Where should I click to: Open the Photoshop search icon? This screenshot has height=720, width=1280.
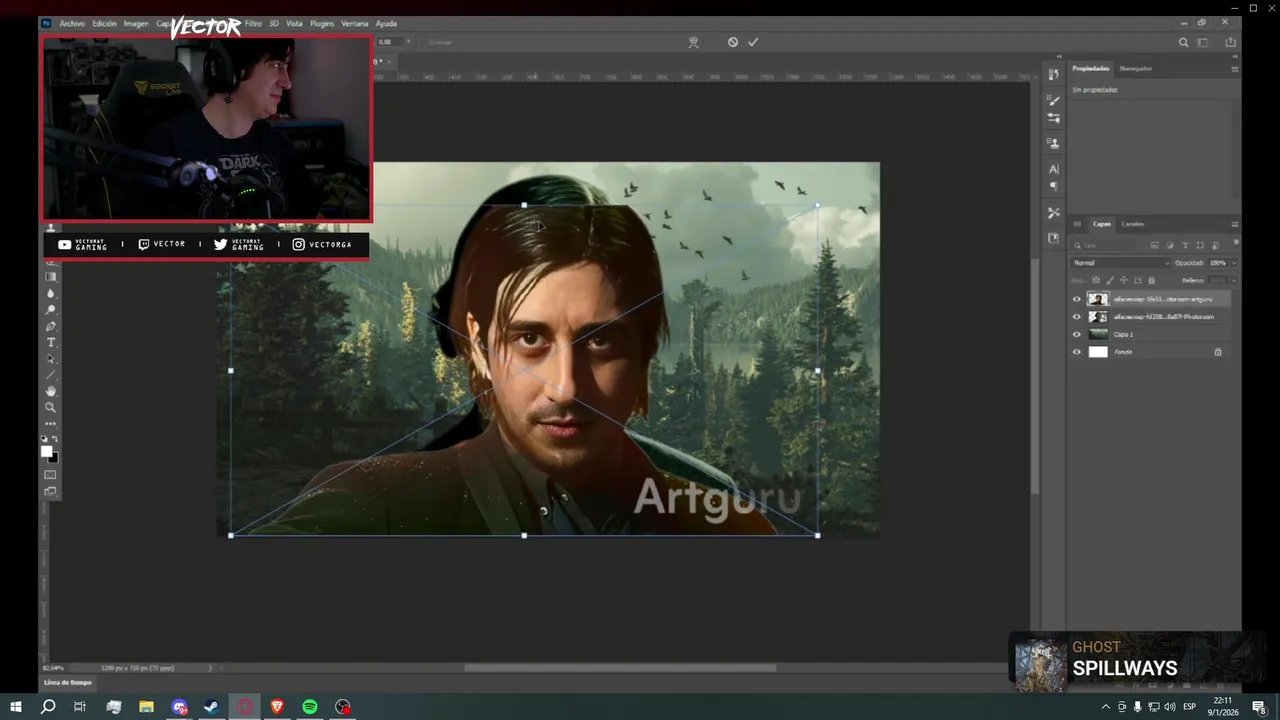click(1184, 42)
